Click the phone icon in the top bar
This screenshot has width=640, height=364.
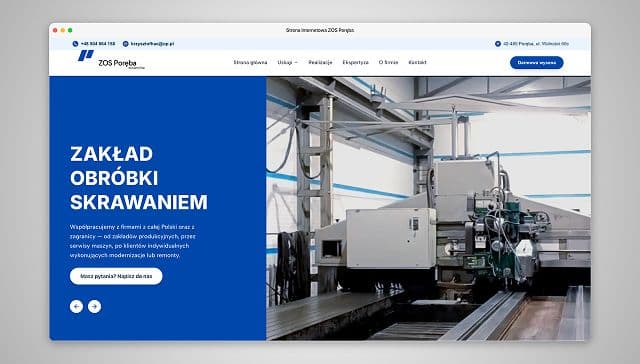click(x=75, y=44)
